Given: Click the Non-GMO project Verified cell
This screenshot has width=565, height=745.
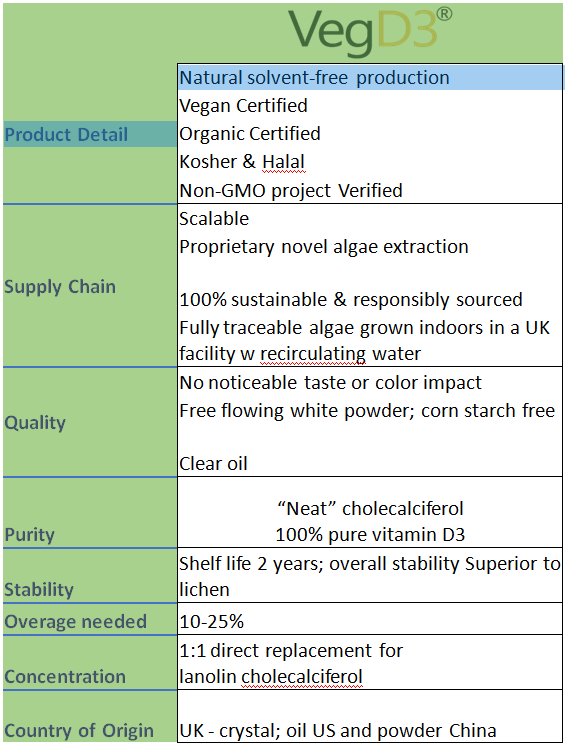Looking at the screenshot, I should click(370, 190).
